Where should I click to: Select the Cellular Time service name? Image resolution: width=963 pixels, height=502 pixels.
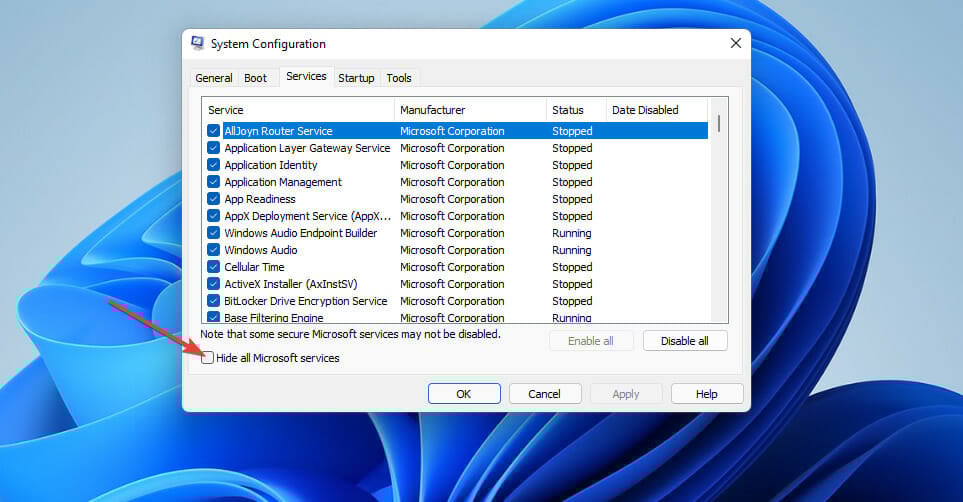254,267
